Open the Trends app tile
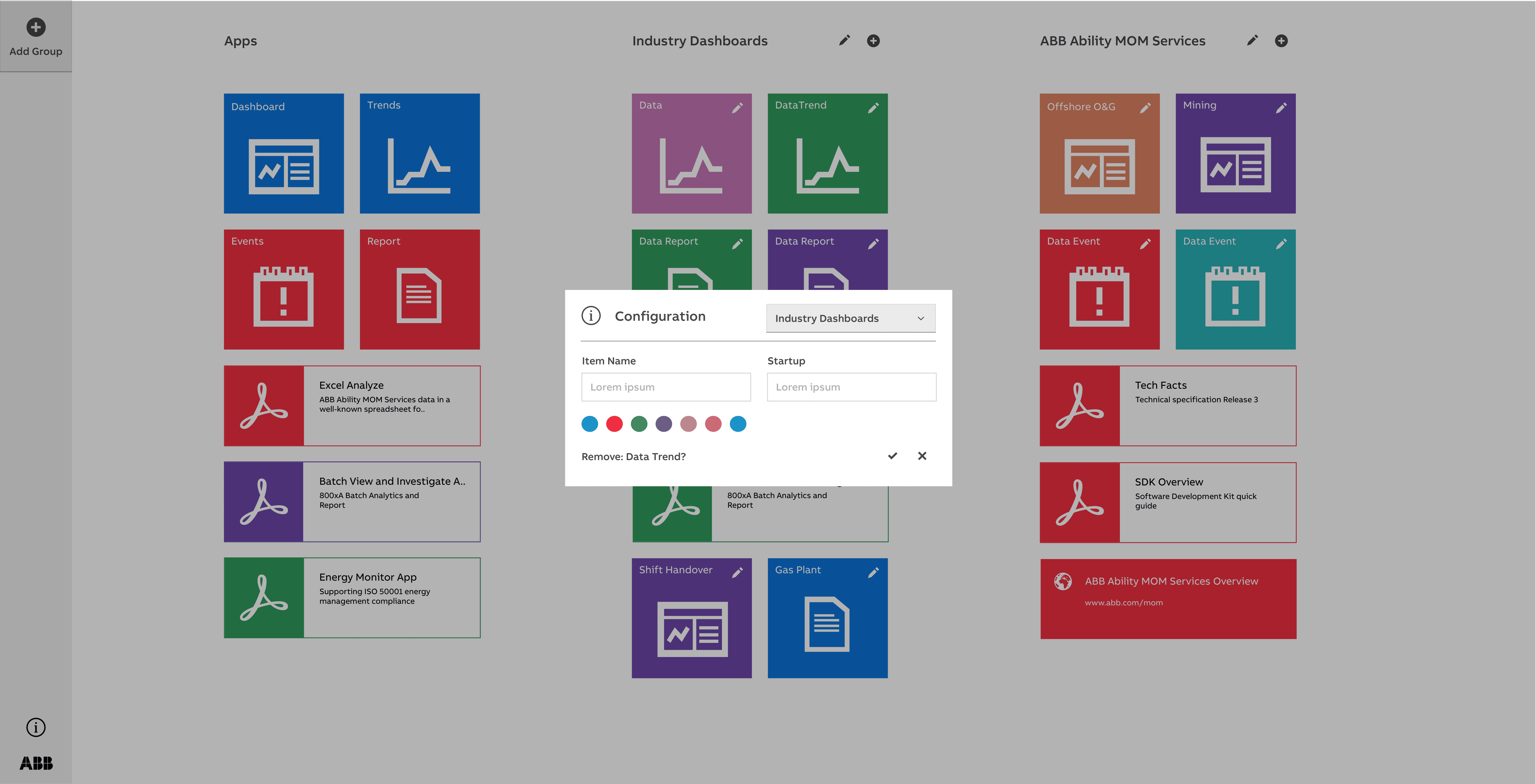 tap(420, 153)
